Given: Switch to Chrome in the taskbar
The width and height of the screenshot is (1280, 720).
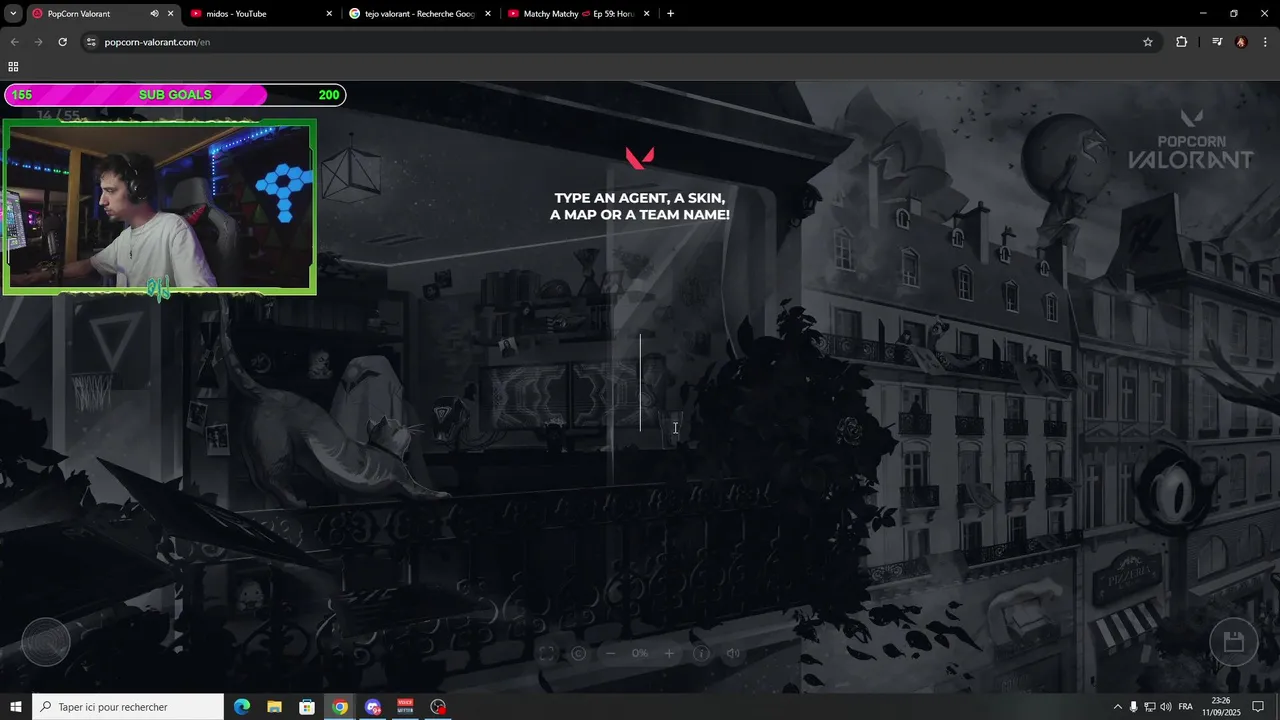Looking at the screenshot, I should [x=340, y=707].
